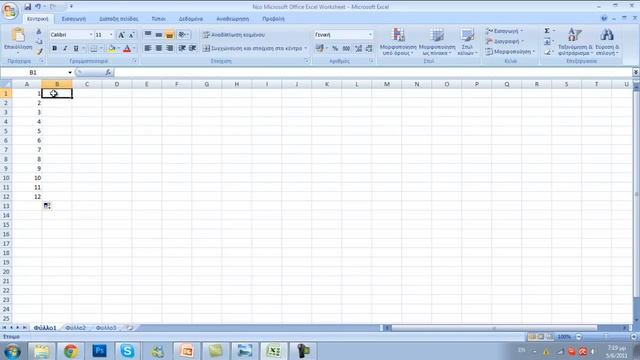
Task: Switch to Normal view in status bar
Action: point(531,337)
